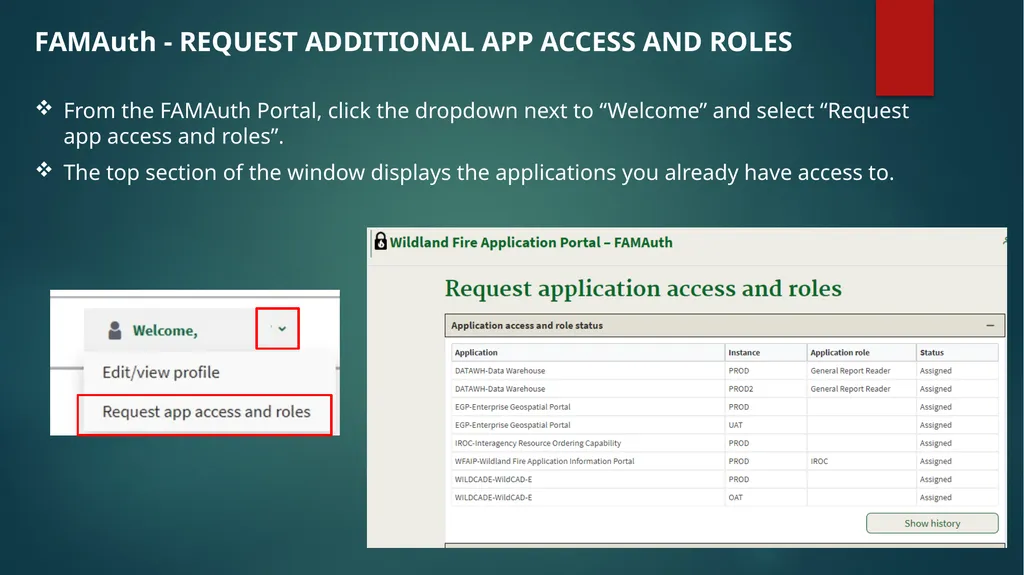
Task: Click General Report Reader in the PROD2 row
Action: point(850,389)
